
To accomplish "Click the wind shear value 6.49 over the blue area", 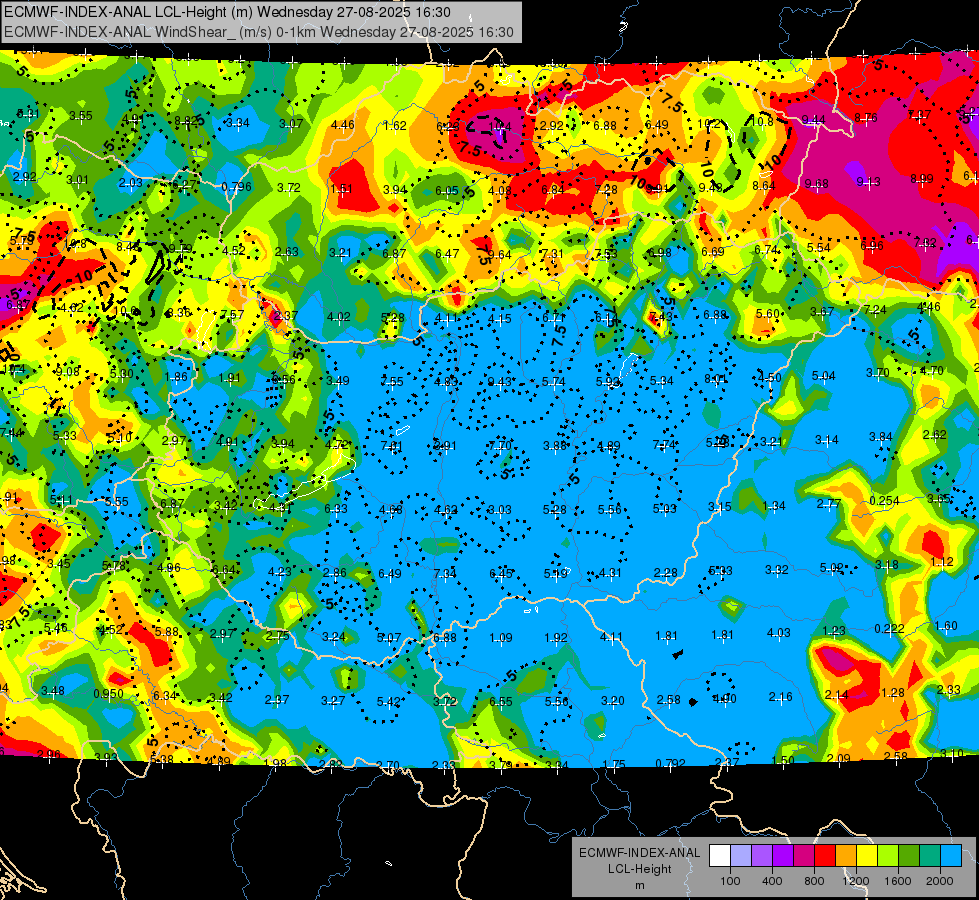I will click(390, 573).
